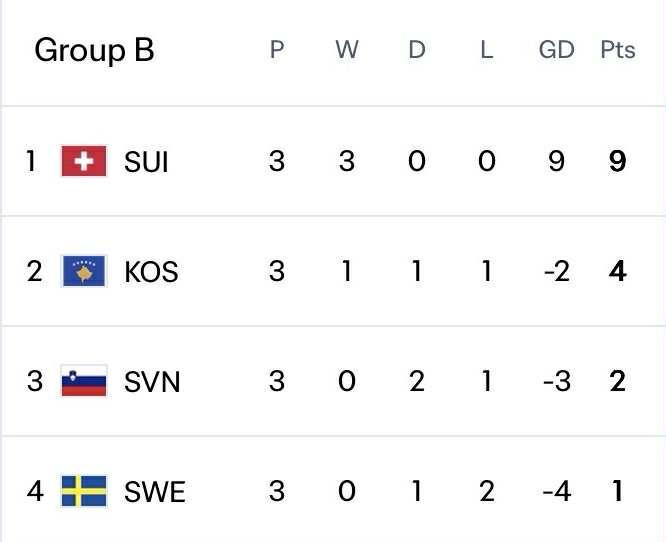Click the P column header

tap(277, 50)
